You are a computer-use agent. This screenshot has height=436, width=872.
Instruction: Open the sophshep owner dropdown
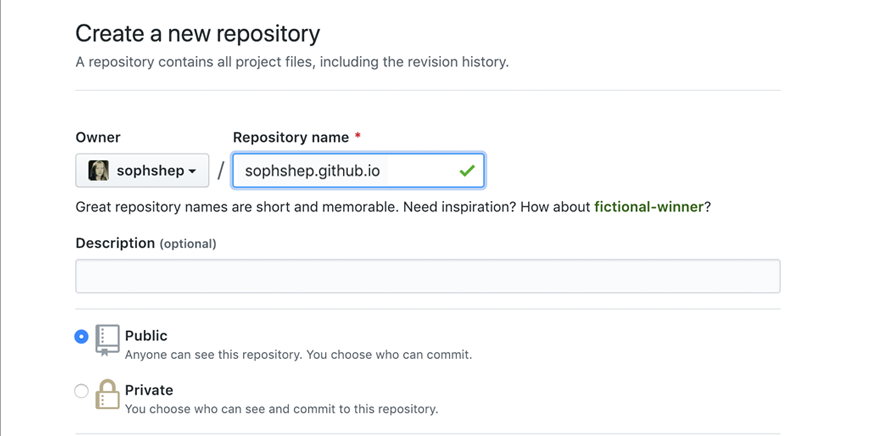[142, 171]
